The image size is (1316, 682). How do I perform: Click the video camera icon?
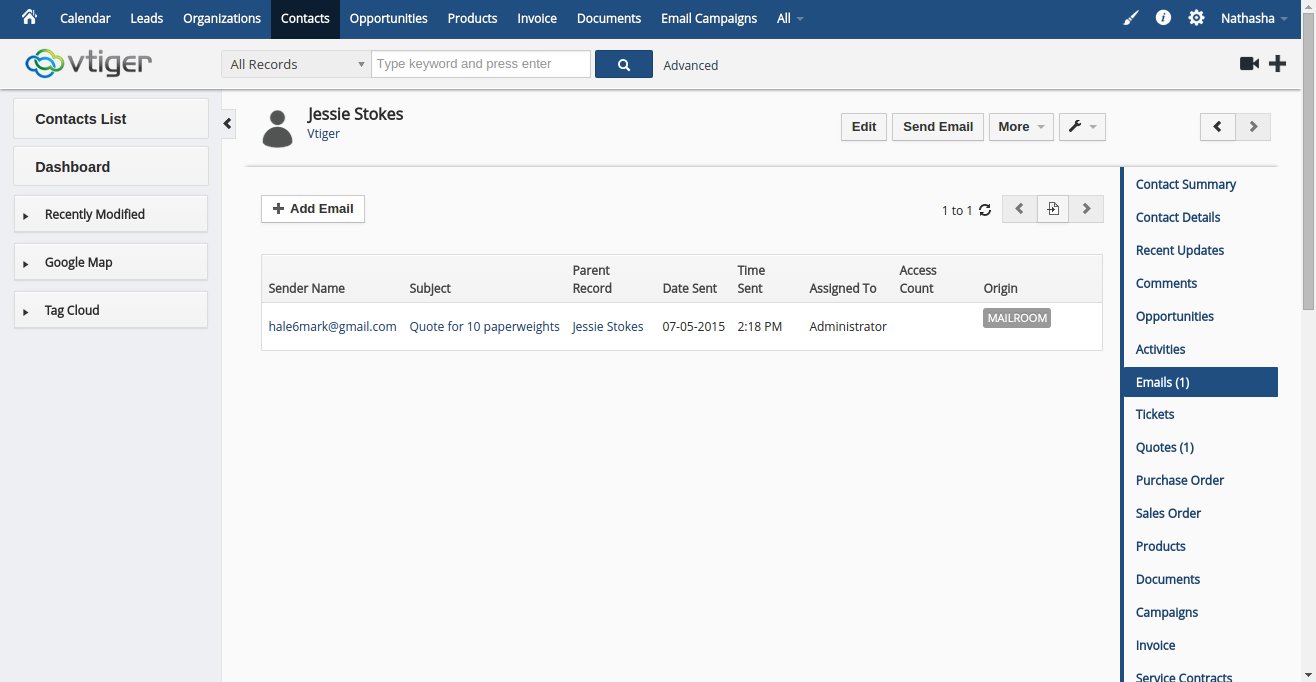[1248, 64]
